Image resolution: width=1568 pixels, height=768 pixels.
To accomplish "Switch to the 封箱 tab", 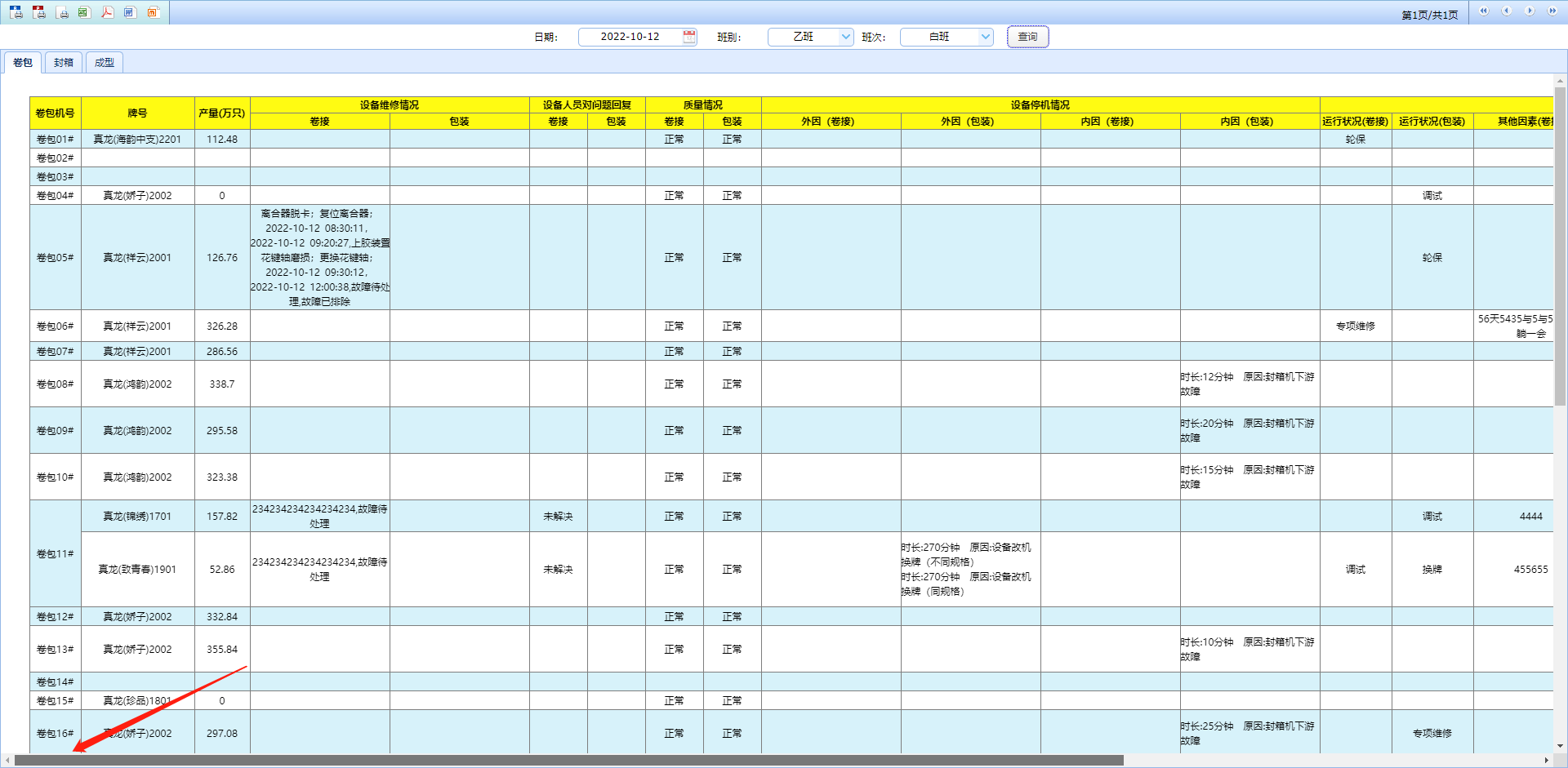I will pos(64,63).
